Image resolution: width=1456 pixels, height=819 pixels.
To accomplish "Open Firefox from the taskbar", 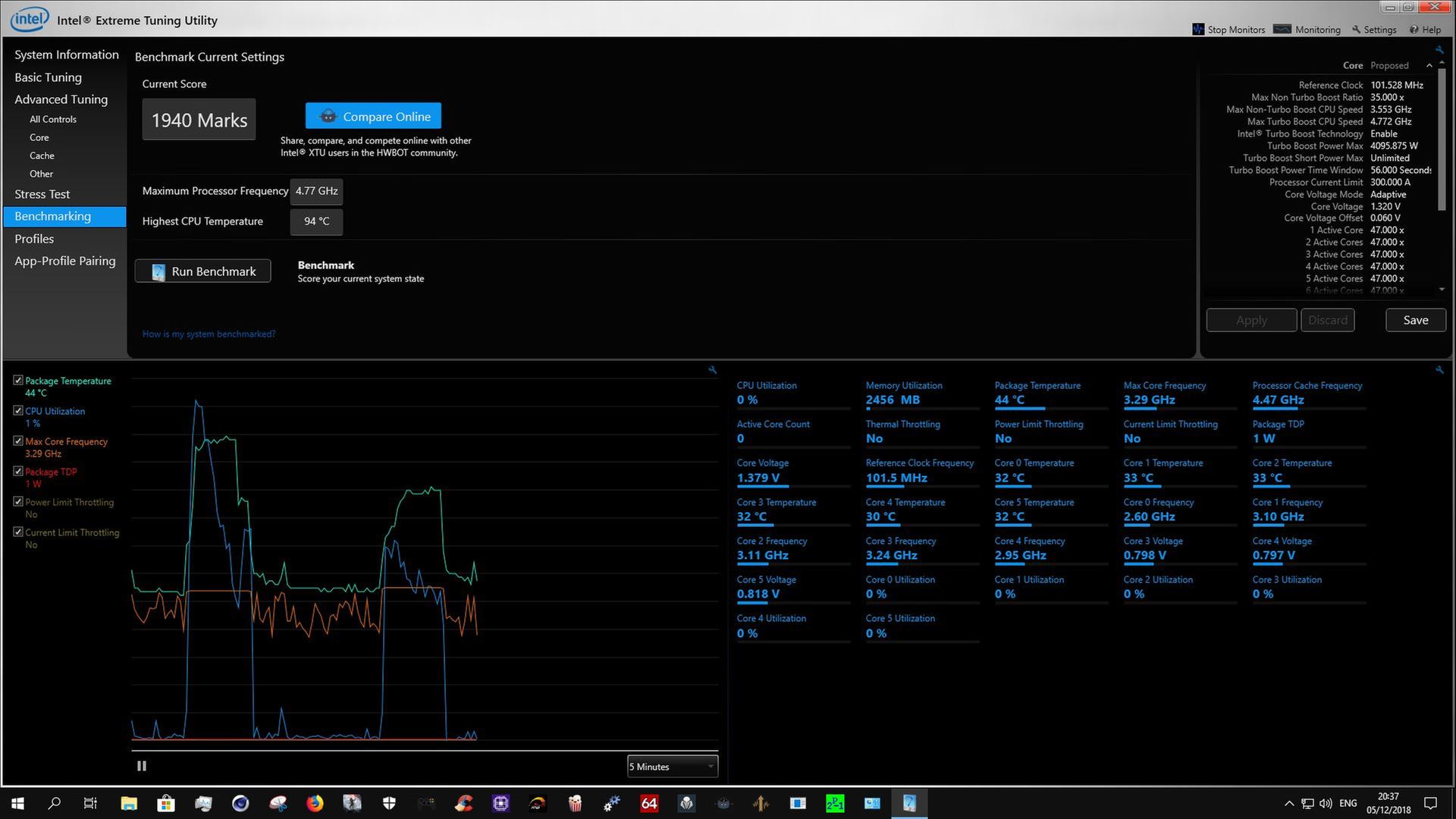I will tap(315, 803).
